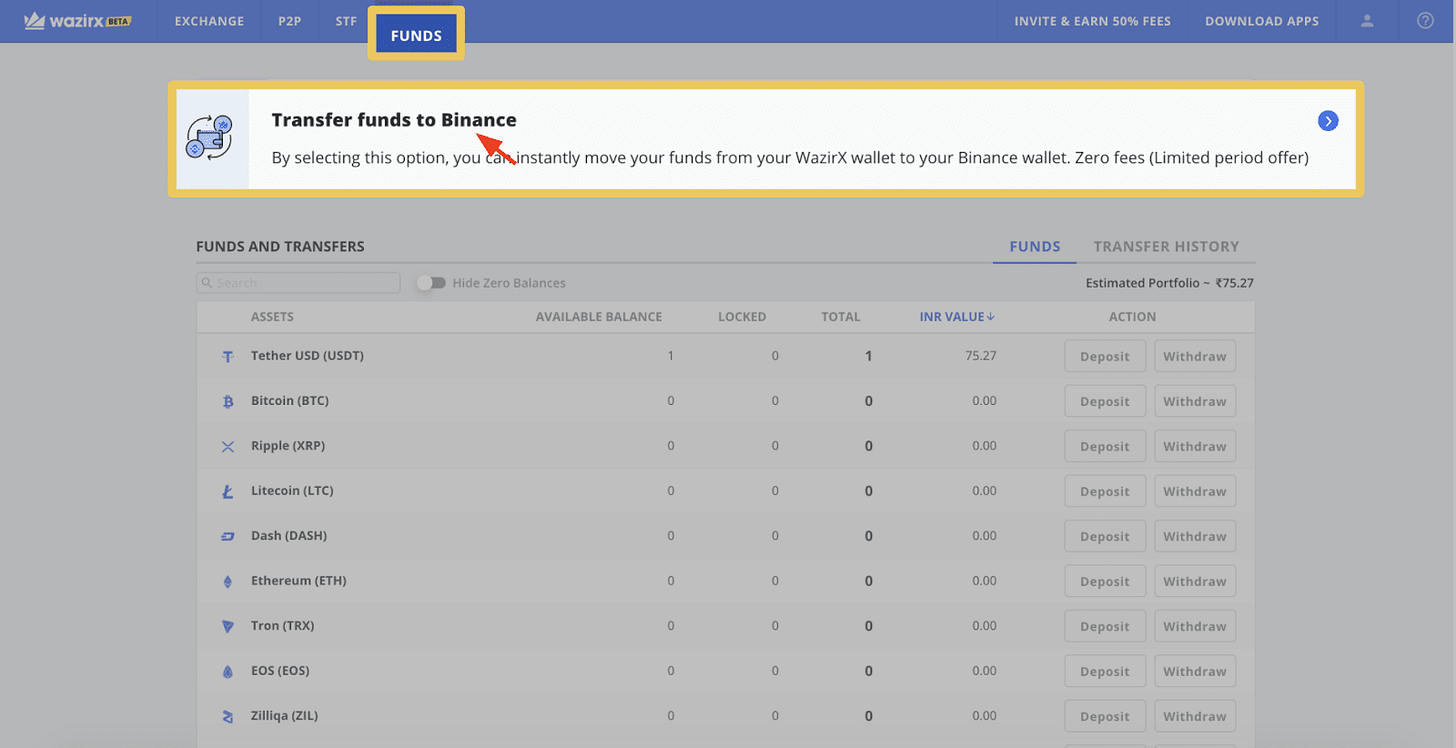Deposit Ripple (XRP)
The height and width of the screenshot is (748, 1456).
click(1105, 447)
